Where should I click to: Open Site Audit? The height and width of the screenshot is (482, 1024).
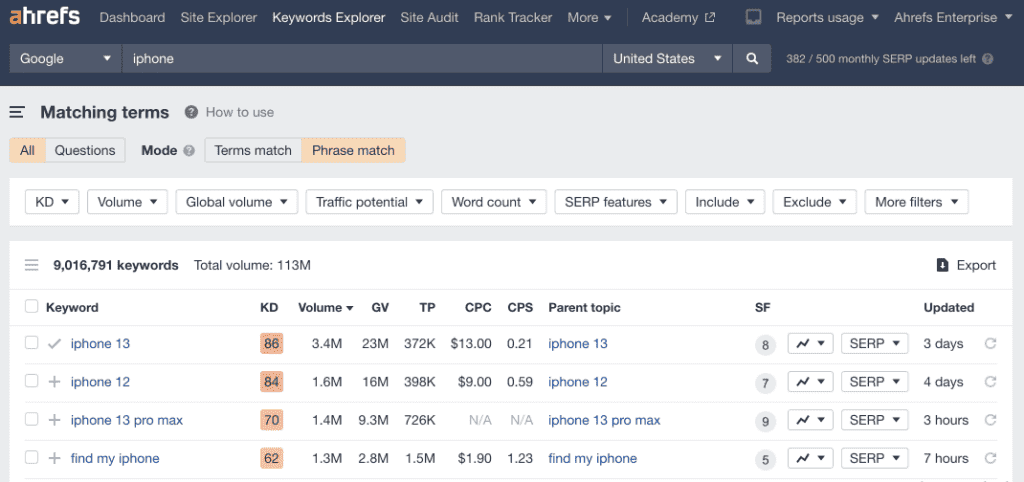point(429,18)
